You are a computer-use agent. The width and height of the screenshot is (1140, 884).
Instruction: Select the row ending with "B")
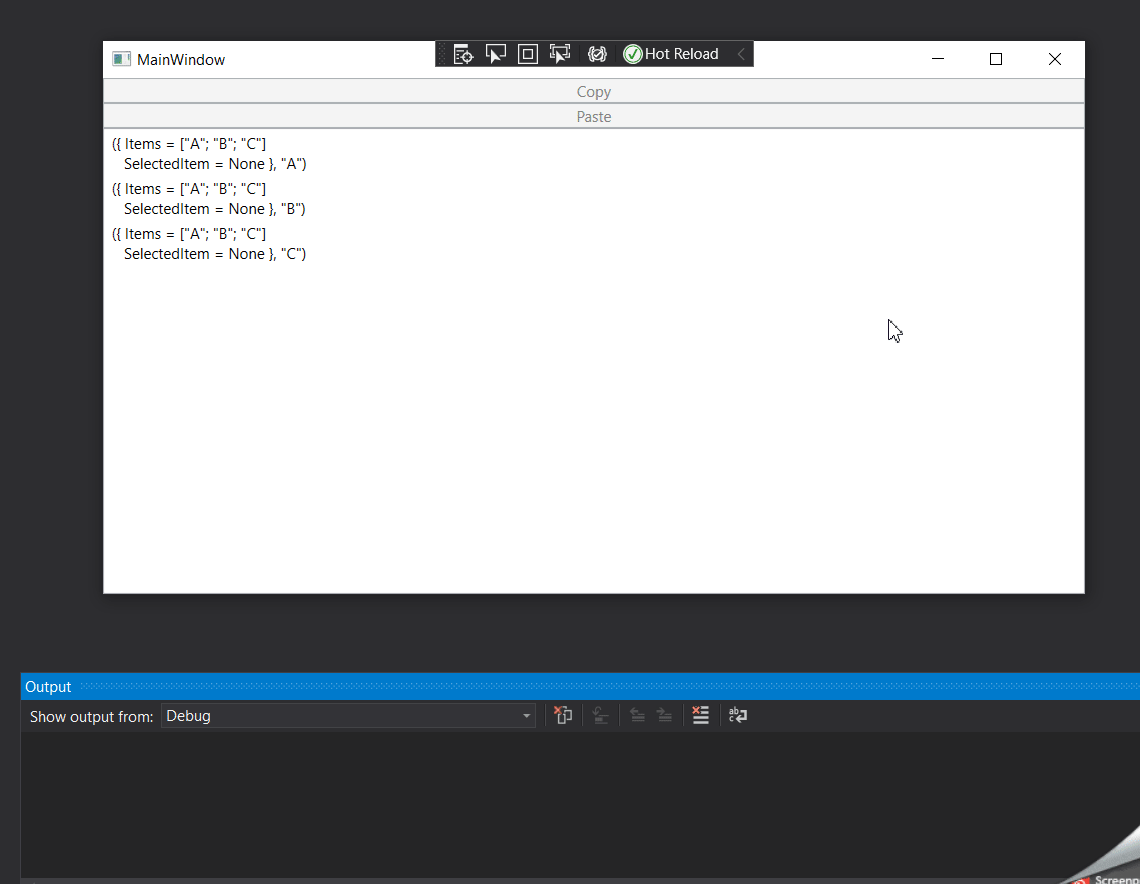tap(593, 199)
